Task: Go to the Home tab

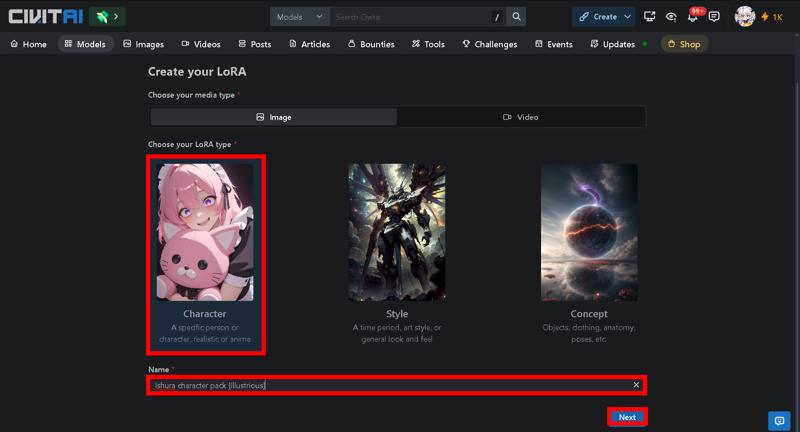Action: [x=29, y=44]
